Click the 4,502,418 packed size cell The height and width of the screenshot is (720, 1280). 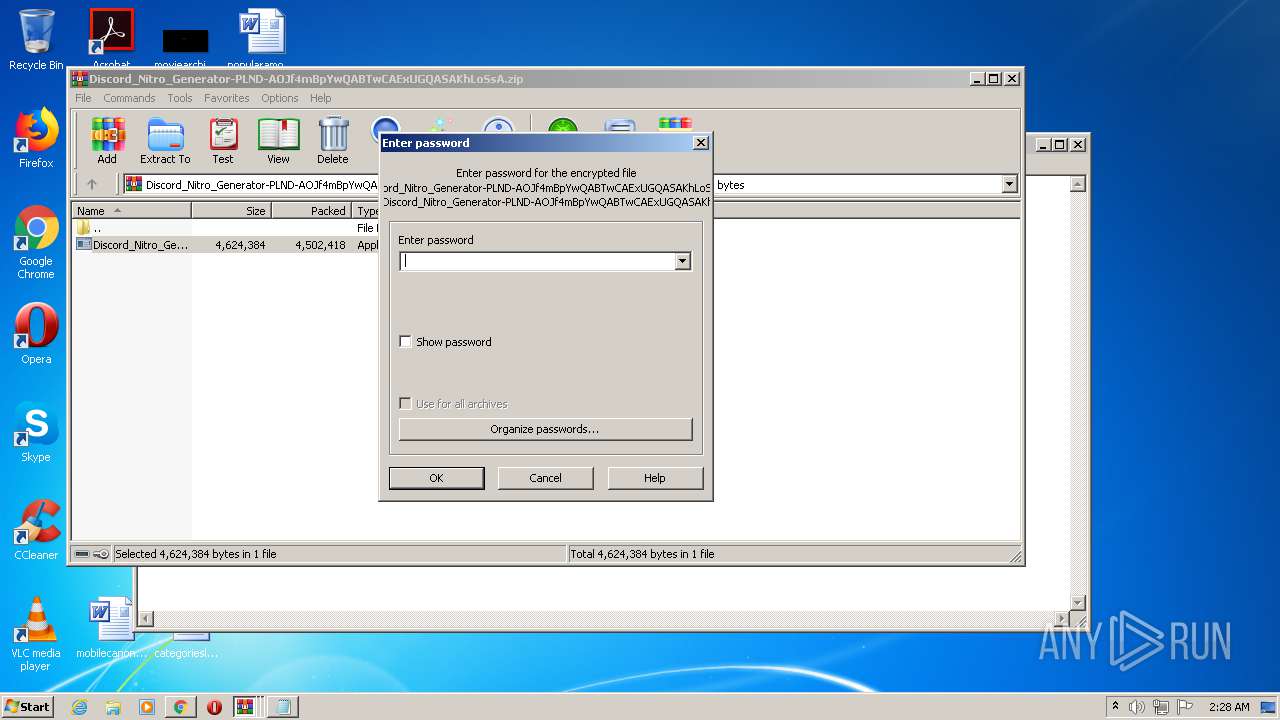[320, 244]
